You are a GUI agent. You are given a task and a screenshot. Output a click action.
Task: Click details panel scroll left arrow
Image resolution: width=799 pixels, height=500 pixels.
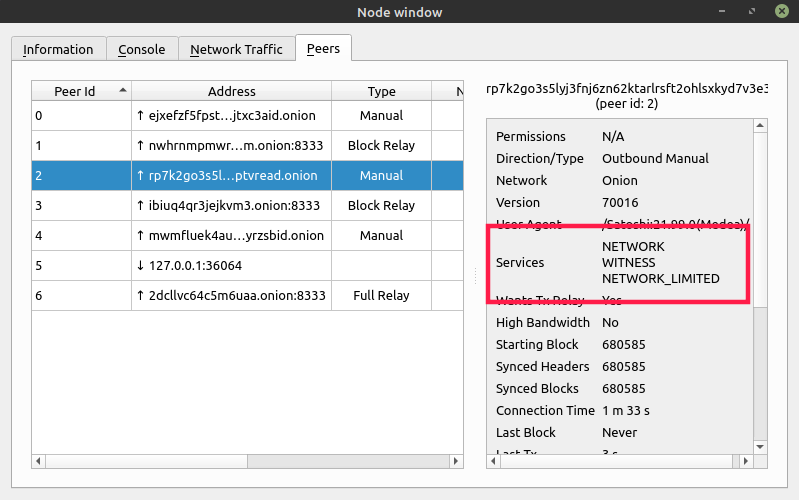[x=493, y=461]
